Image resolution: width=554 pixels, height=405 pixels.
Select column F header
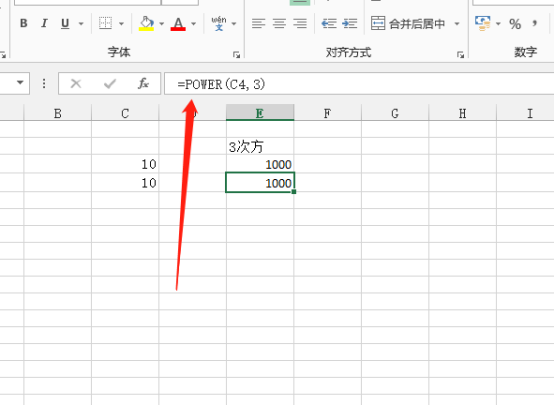point(327,113)
